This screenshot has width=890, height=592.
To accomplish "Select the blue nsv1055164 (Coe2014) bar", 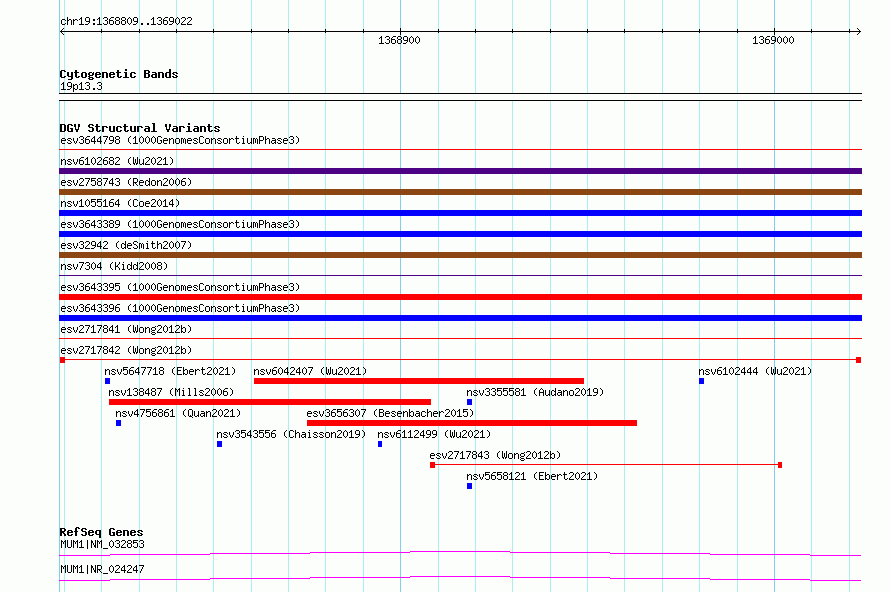I will (x=460, y=213).
